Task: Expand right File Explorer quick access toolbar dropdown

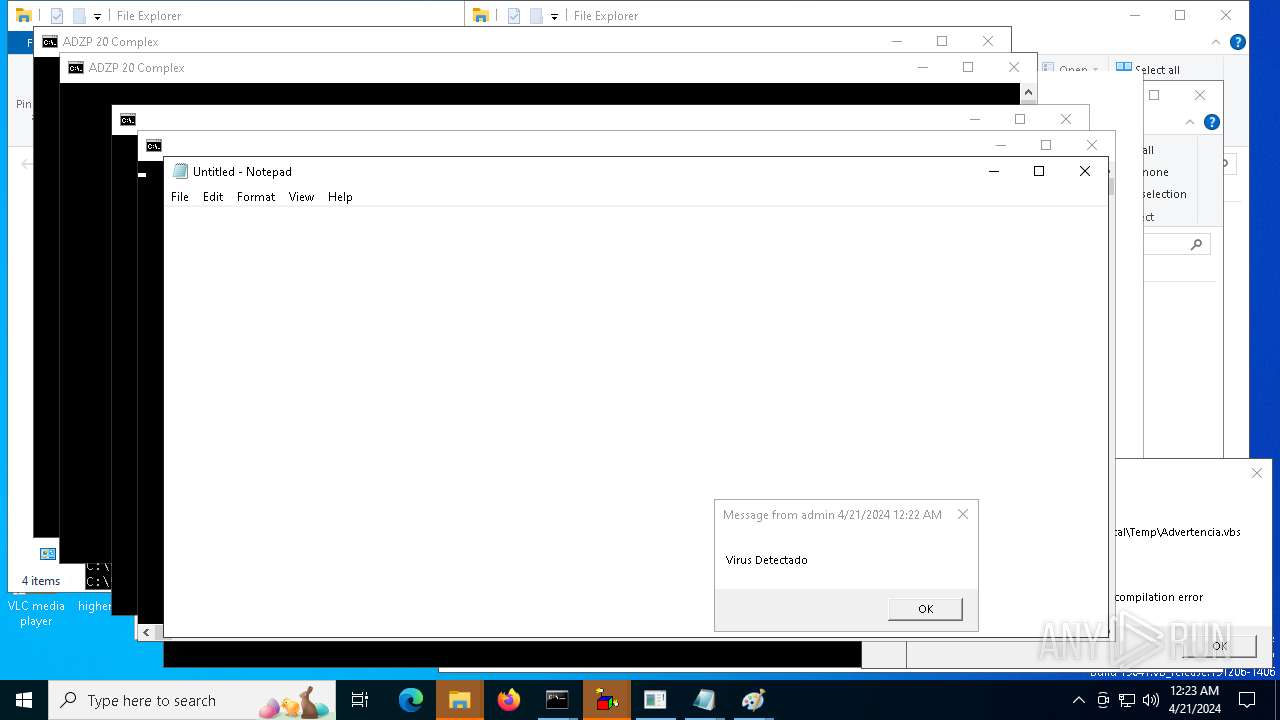Action: [x=554, y=17]
